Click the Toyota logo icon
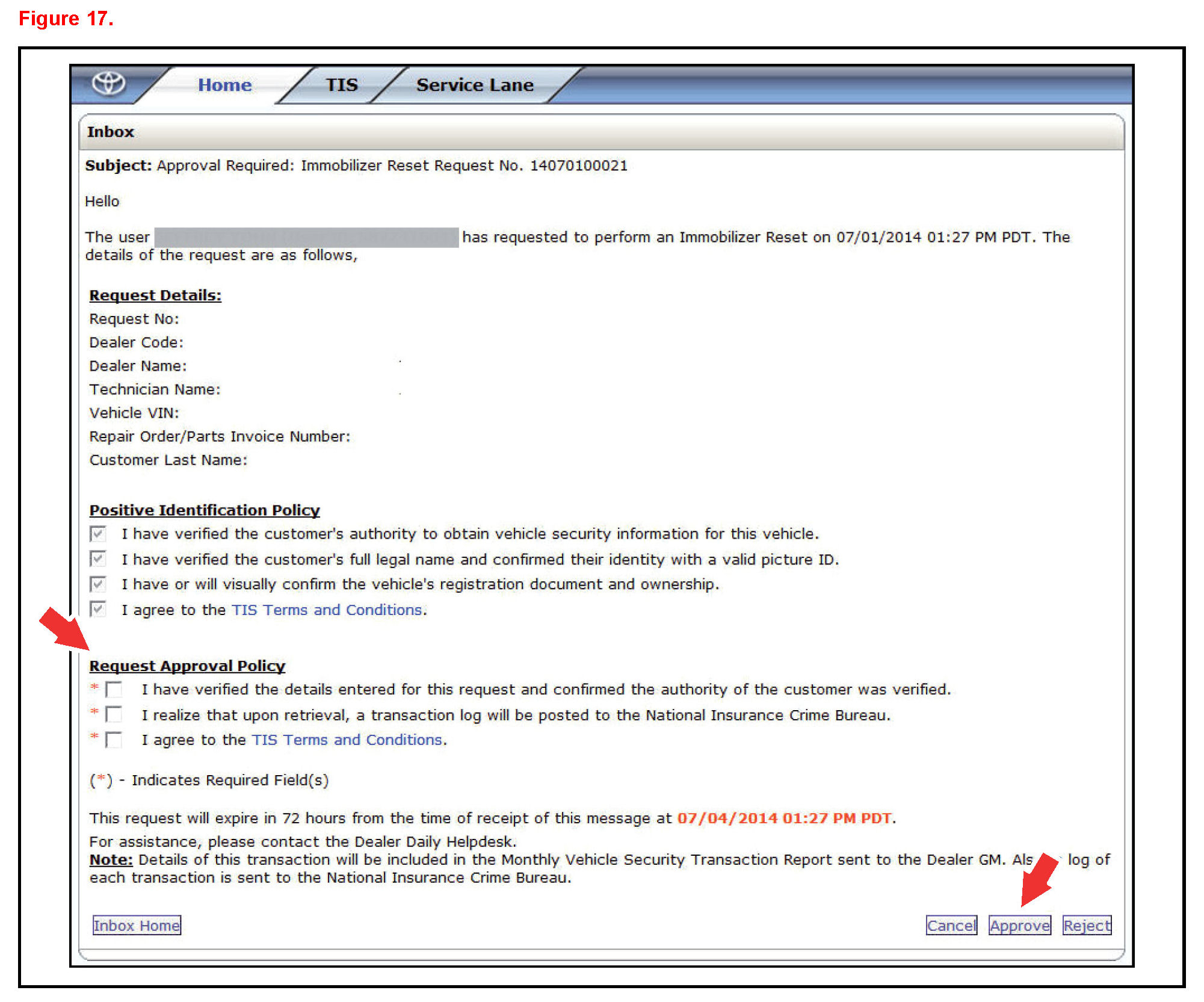1204x1002 pixels. pos(108,83)
